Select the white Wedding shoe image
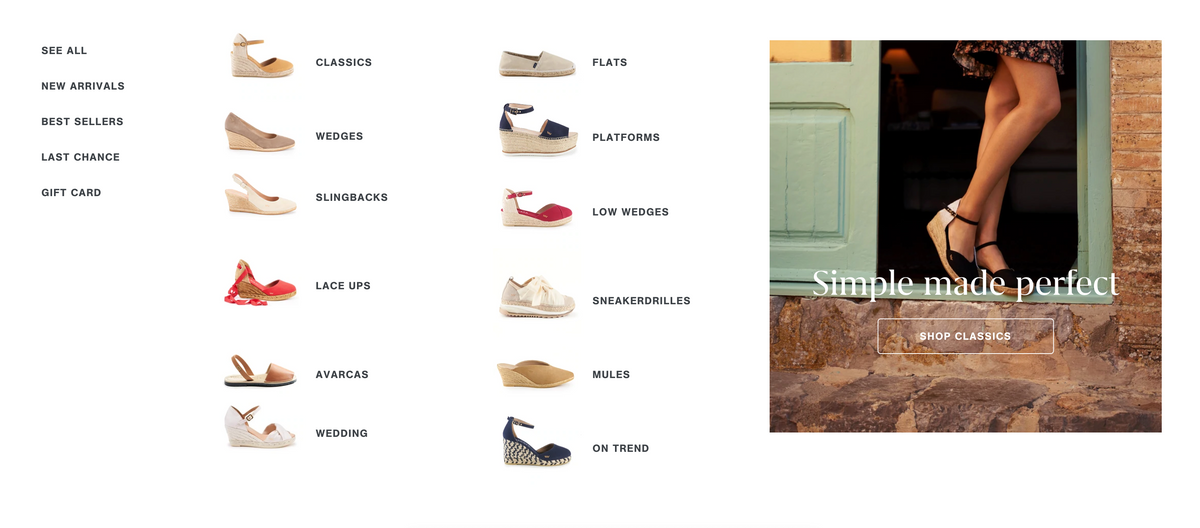This screenshot has width=1200, height=528. point(260,428)
